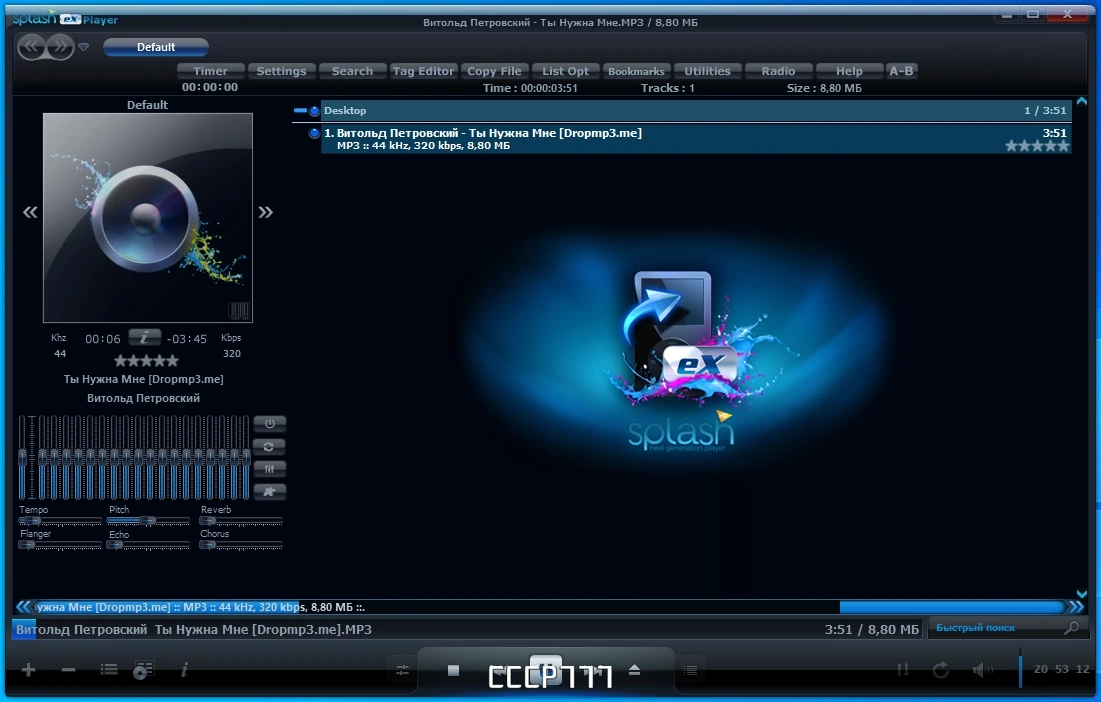Screen dimensions: 1101x702
Task: Collapse the Desktop folder group in playlist
Action: 301,110
